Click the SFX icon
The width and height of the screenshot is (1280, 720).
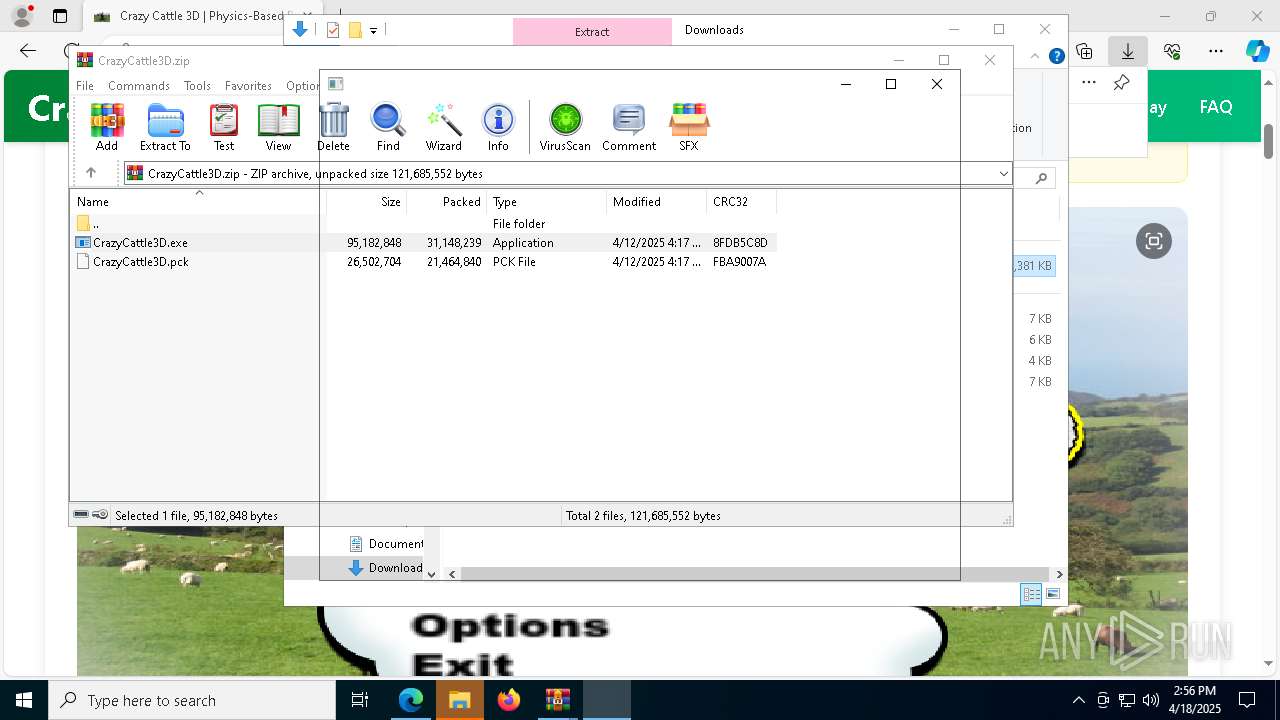tap(689, 127)
